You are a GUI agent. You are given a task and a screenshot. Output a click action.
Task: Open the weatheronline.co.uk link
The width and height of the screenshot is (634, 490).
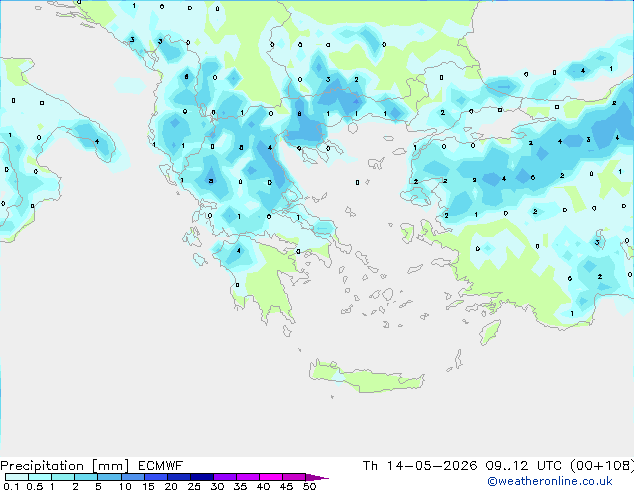pyautogui.click(x=550, y=481)
